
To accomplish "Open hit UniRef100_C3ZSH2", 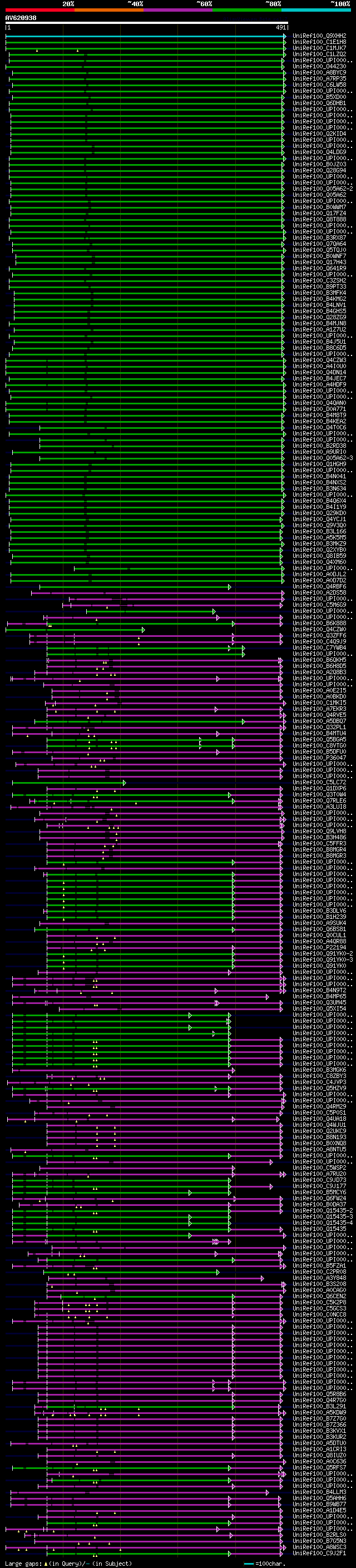I will [319, 280].
